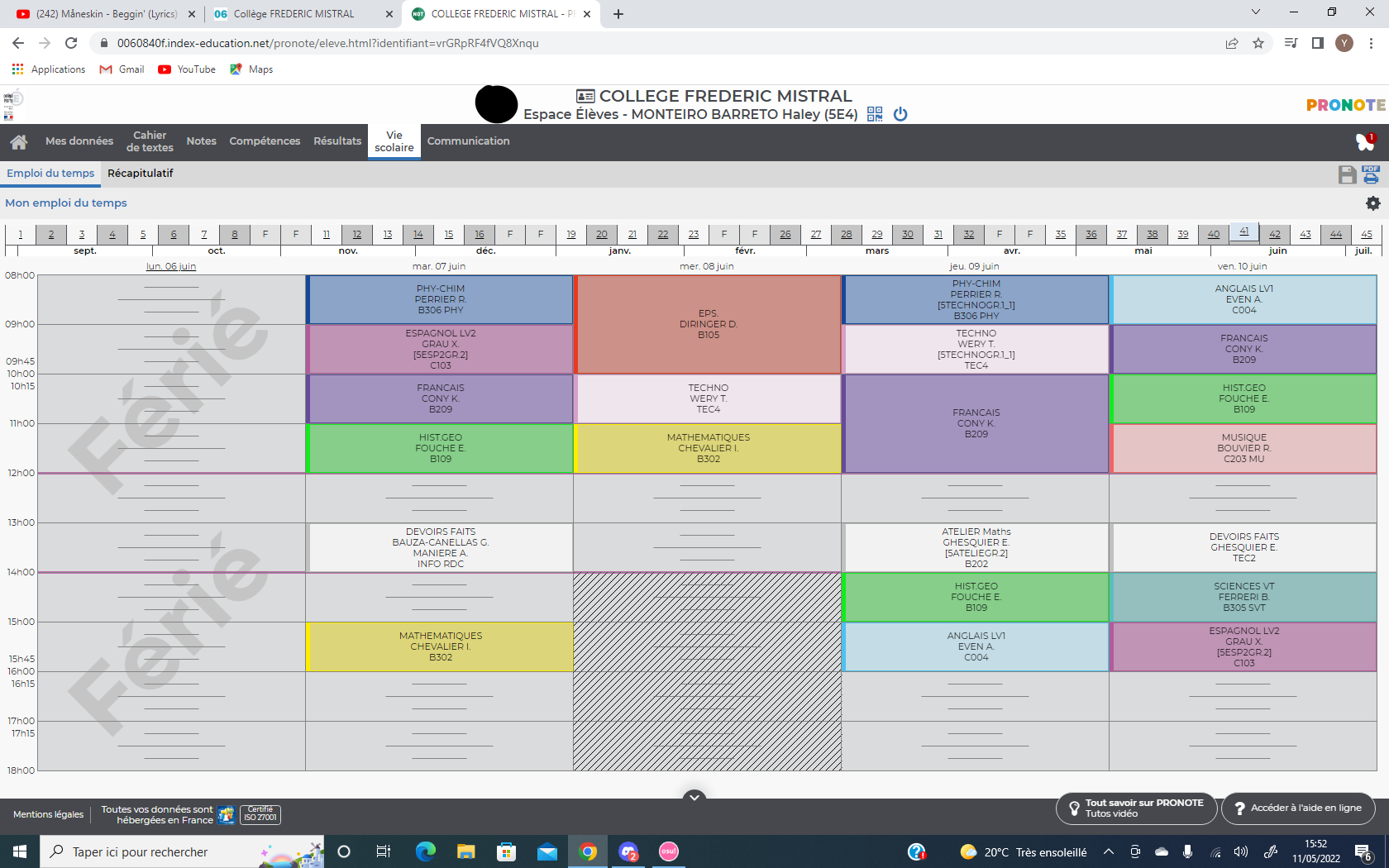Image resolution: width=1389 pixels, height=868 pixels.
Task: Bookmark page with the star icon
Action: (x=1258, y=43)
